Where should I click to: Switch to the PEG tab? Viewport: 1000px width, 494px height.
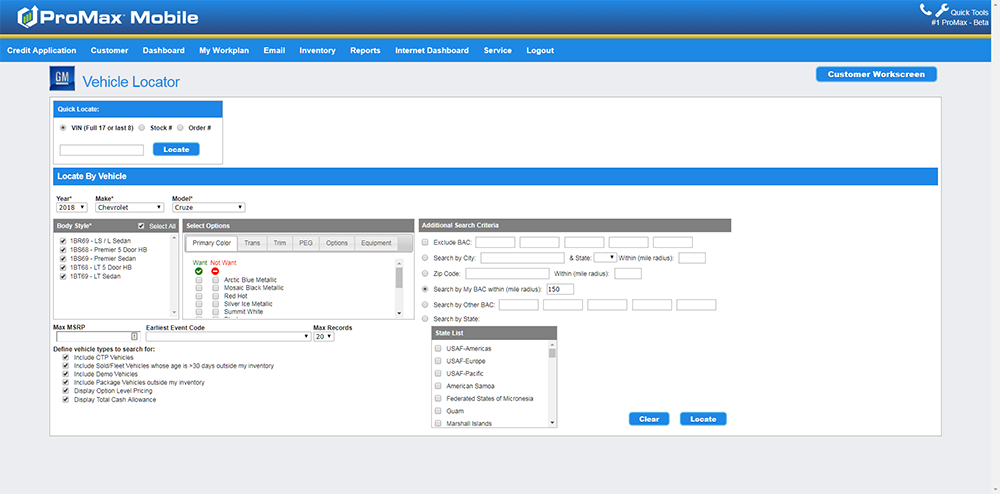(x=306, y=243)
